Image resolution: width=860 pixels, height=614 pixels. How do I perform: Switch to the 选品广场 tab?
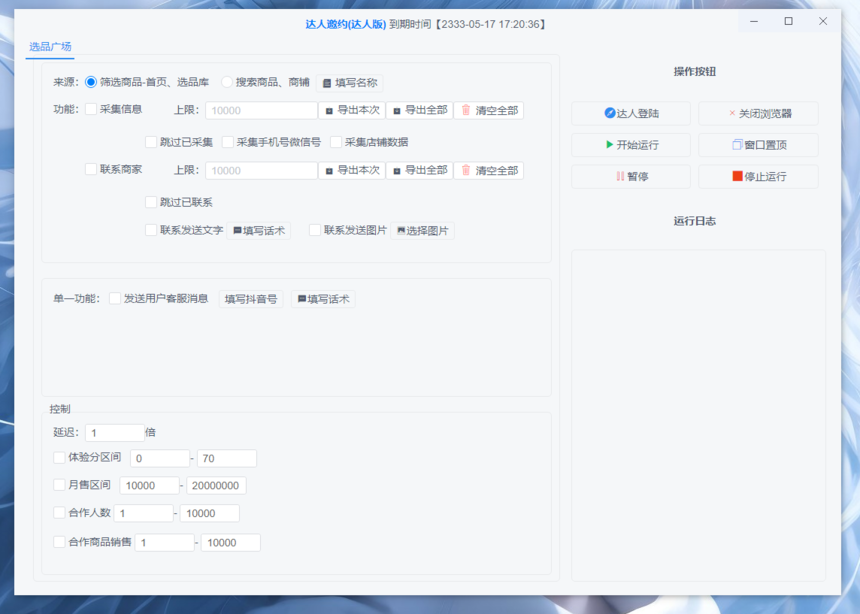click(x=50, y=47)
